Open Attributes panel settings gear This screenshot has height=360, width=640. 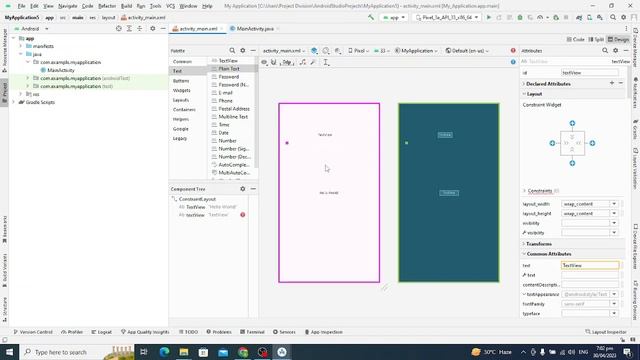click(616, 51)
